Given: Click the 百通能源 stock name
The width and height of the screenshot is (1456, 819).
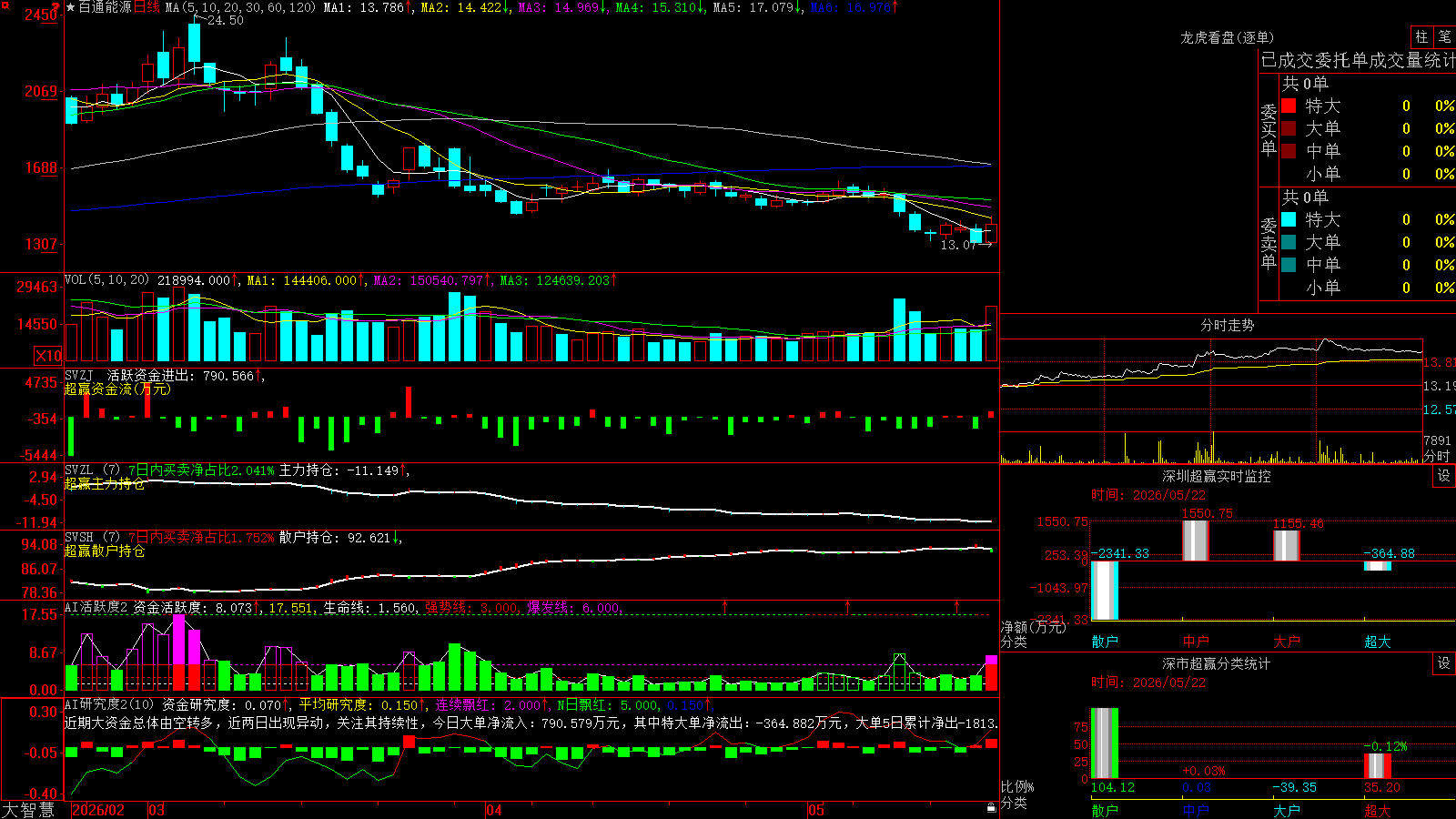Looking at the screenshot, I should 105,7.
